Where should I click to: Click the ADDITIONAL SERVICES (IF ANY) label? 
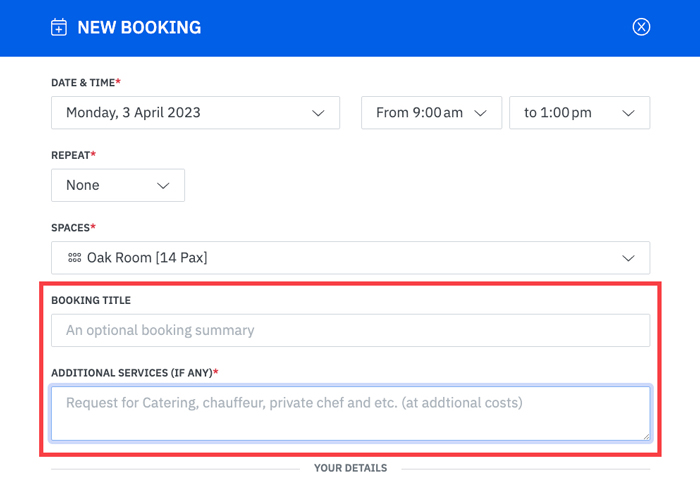(x=133, y=372)
